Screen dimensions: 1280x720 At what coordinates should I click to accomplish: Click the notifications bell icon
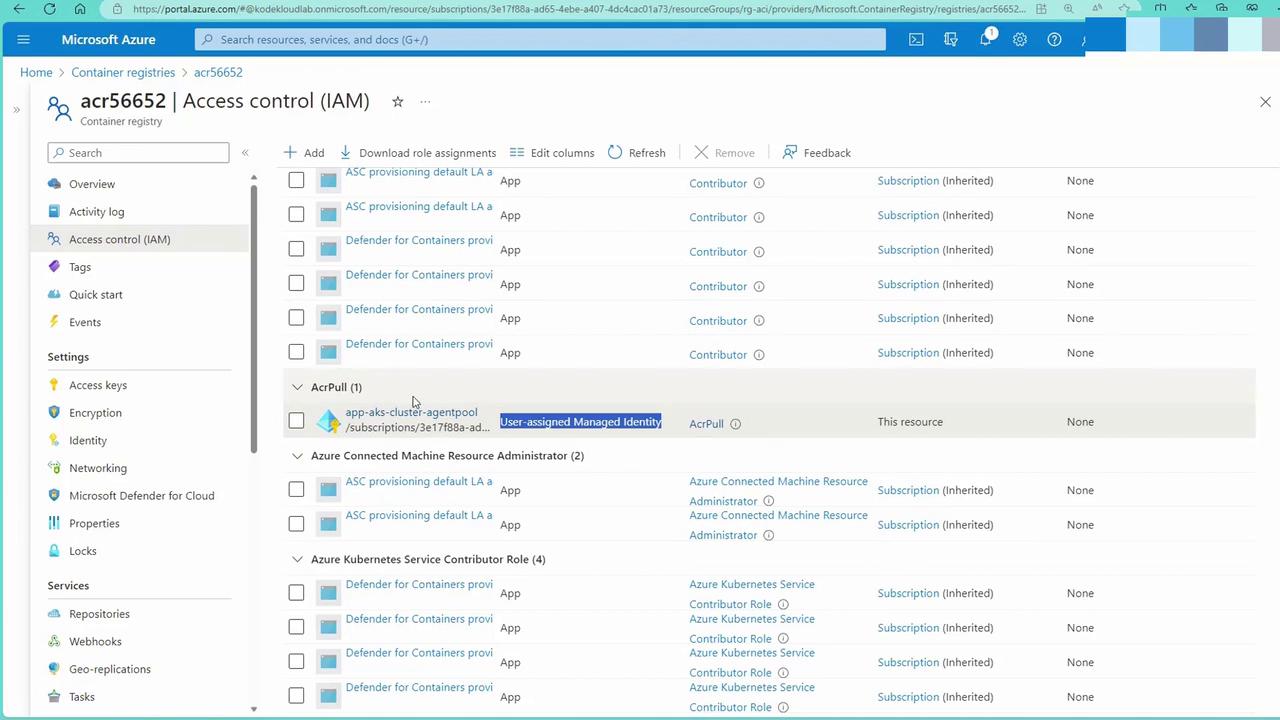point(985,40)
